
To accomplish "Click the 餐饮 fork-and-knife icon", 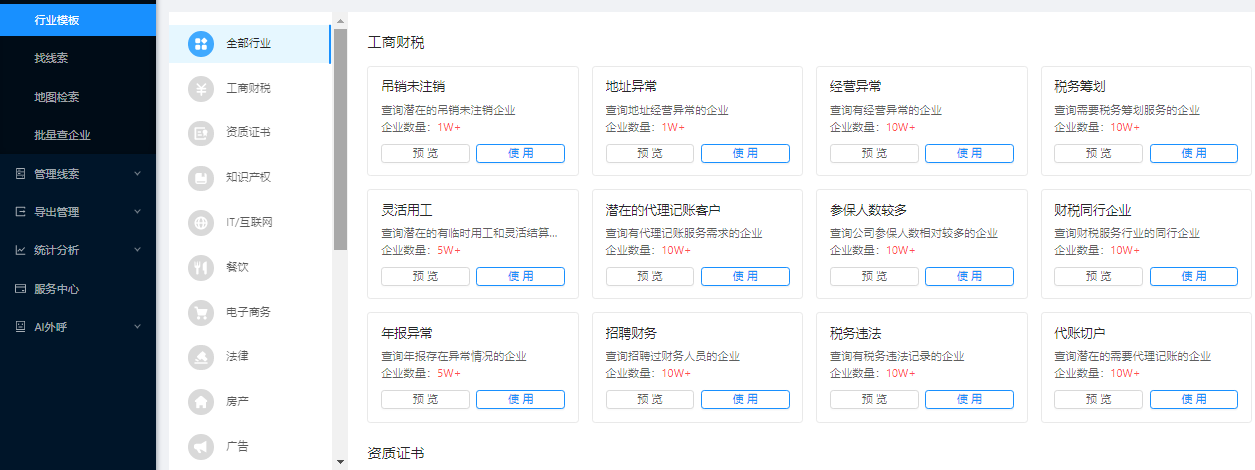I will pyautogui.click(x=201, y=267).
